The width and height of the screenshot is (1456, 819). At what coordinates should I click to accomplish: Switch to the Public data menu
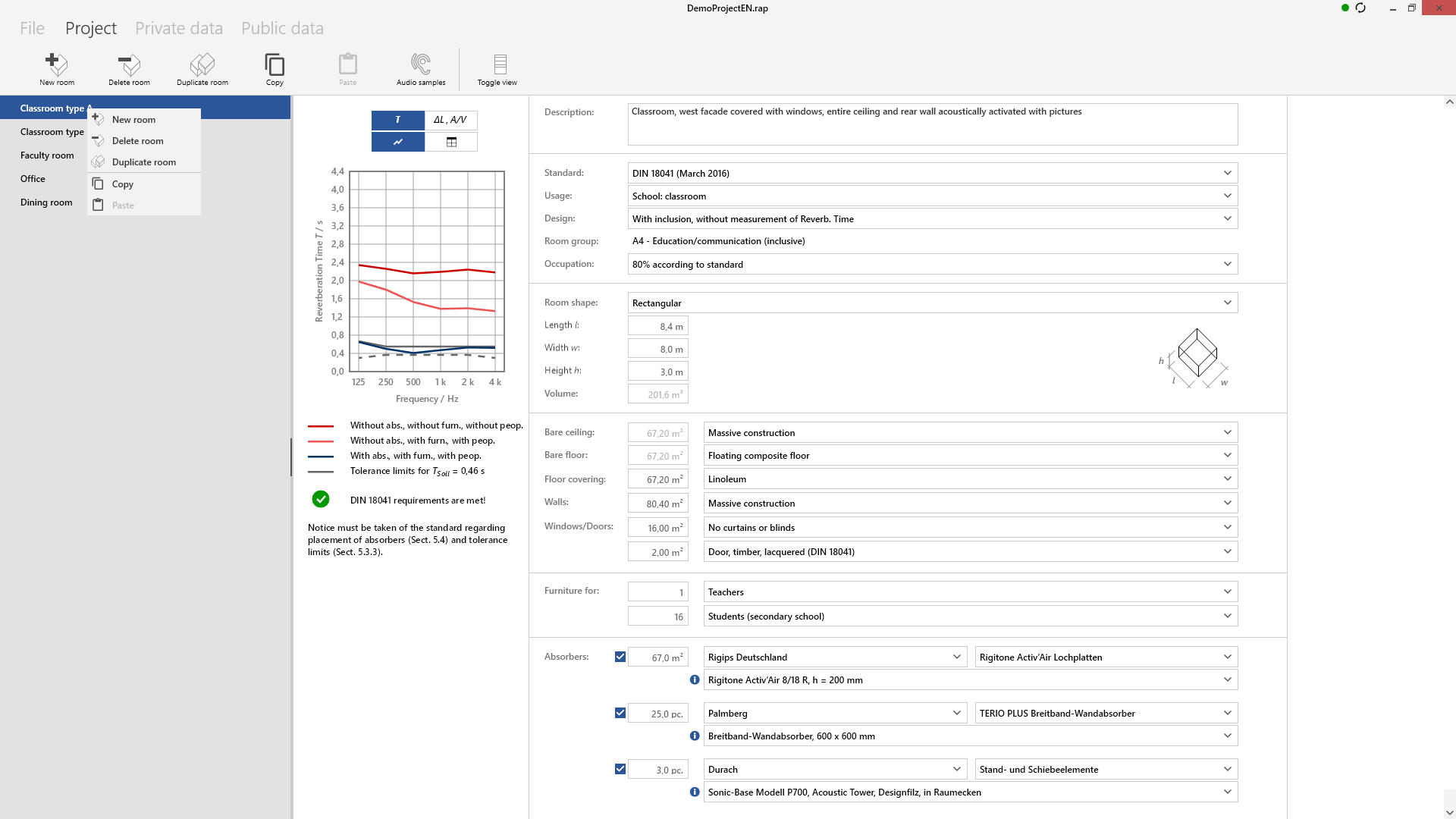click(281, 27)
